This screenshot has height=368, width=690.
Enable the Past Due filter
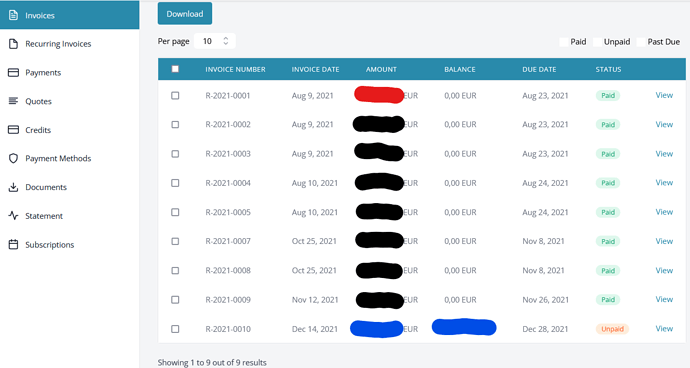click(641, 42)
